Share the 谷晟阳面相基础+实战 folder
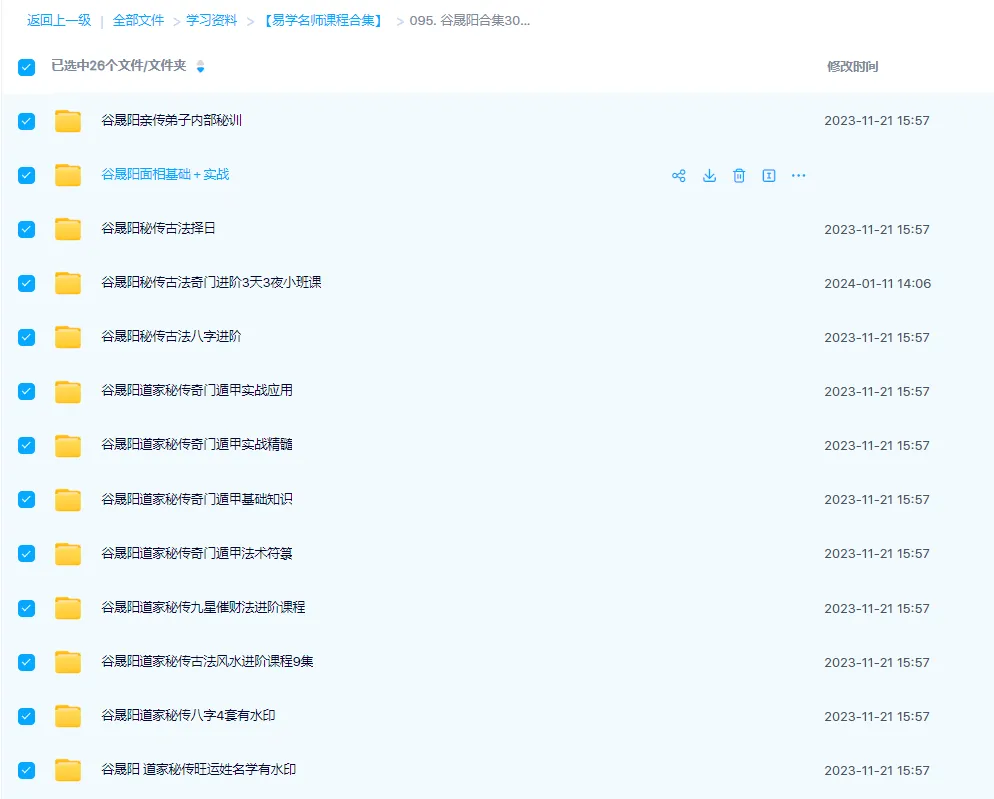Image resolution: width=994 pixels, height=799 pixels. [678, 176]
